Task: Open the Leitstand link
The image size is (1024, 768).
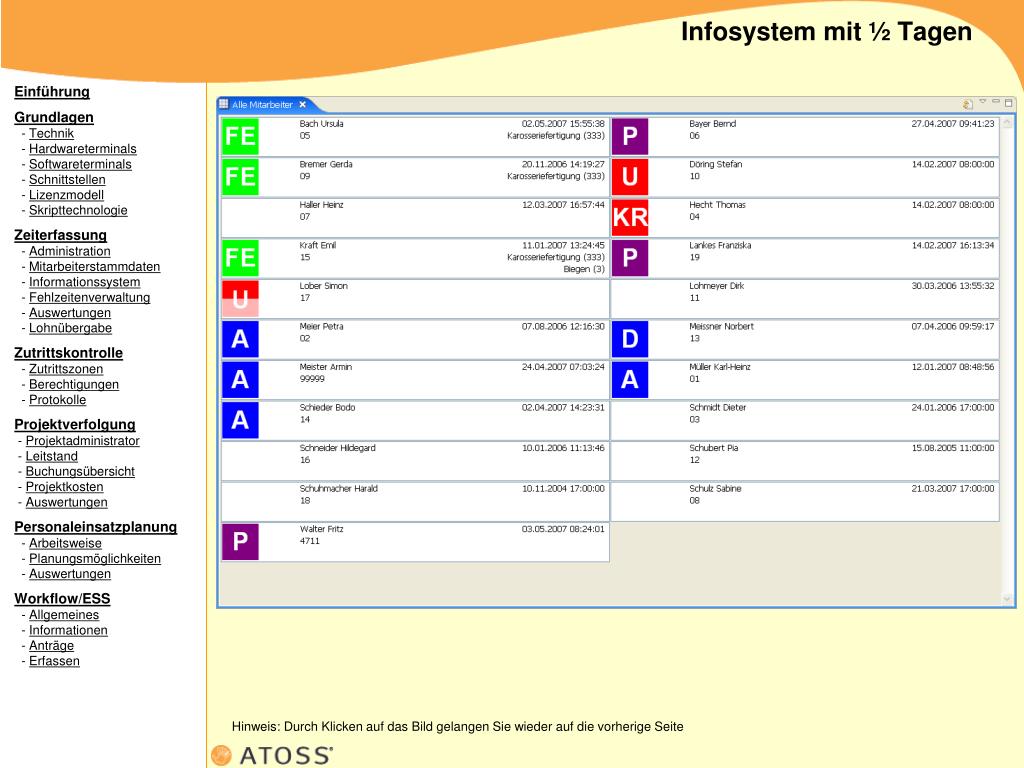Action: pyautogui.click(x=52, y=456)
